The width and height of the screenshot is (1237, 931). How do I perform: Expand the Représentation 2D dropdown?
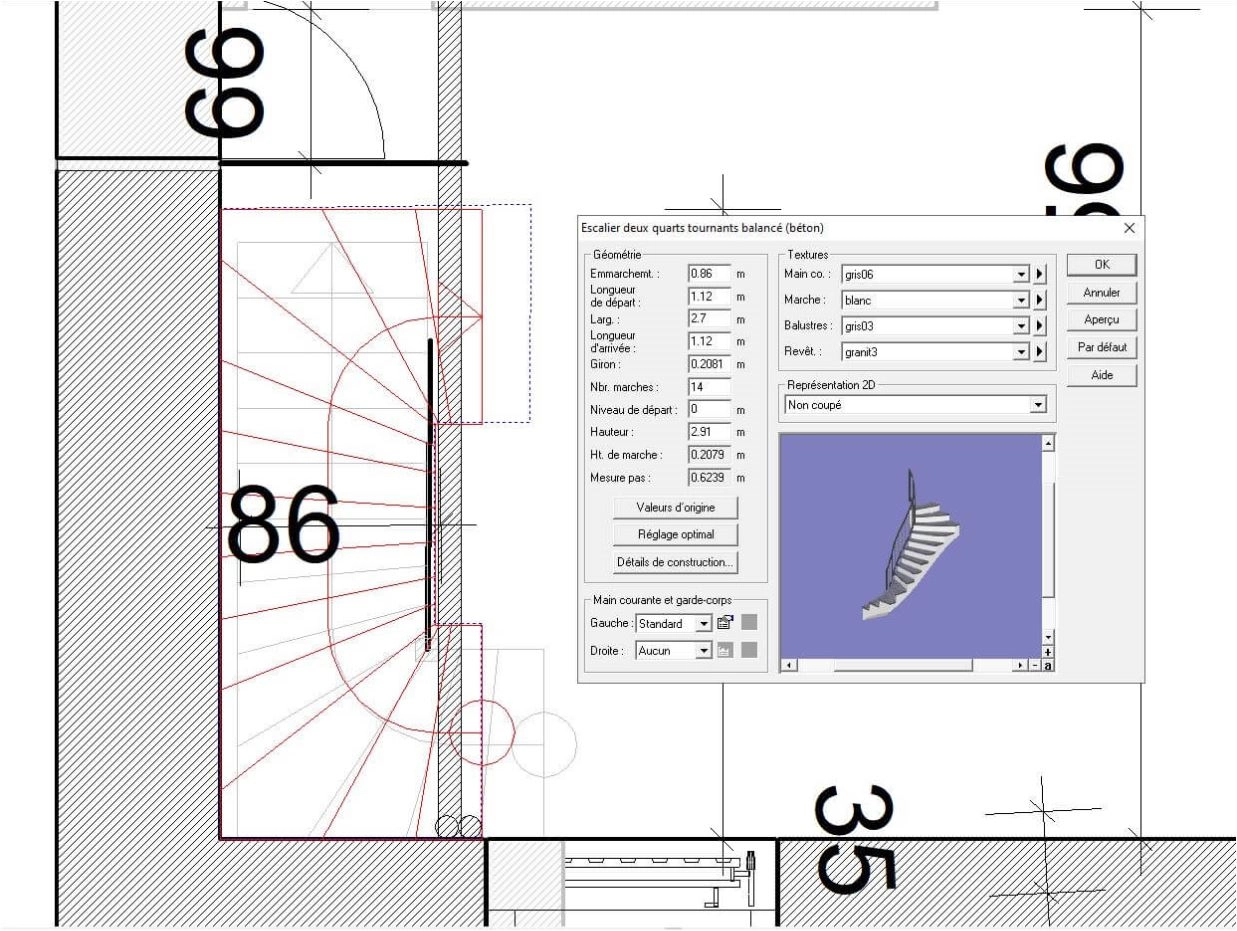[x=1038, y=403]
